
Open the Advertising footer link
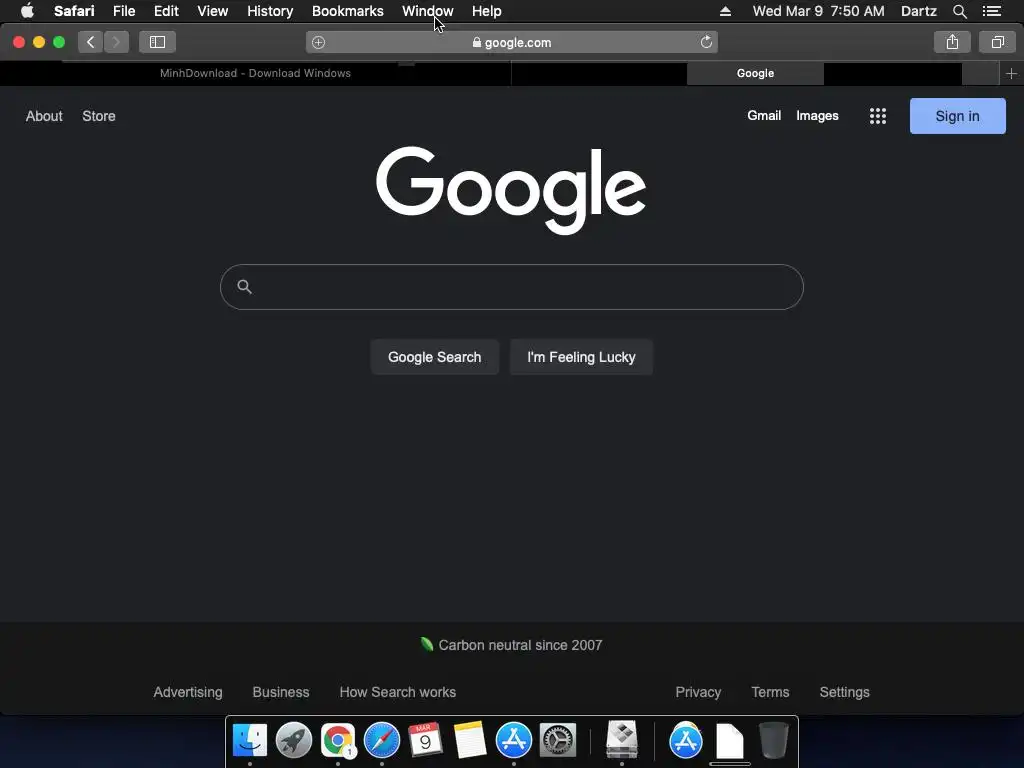coord(188,692)
